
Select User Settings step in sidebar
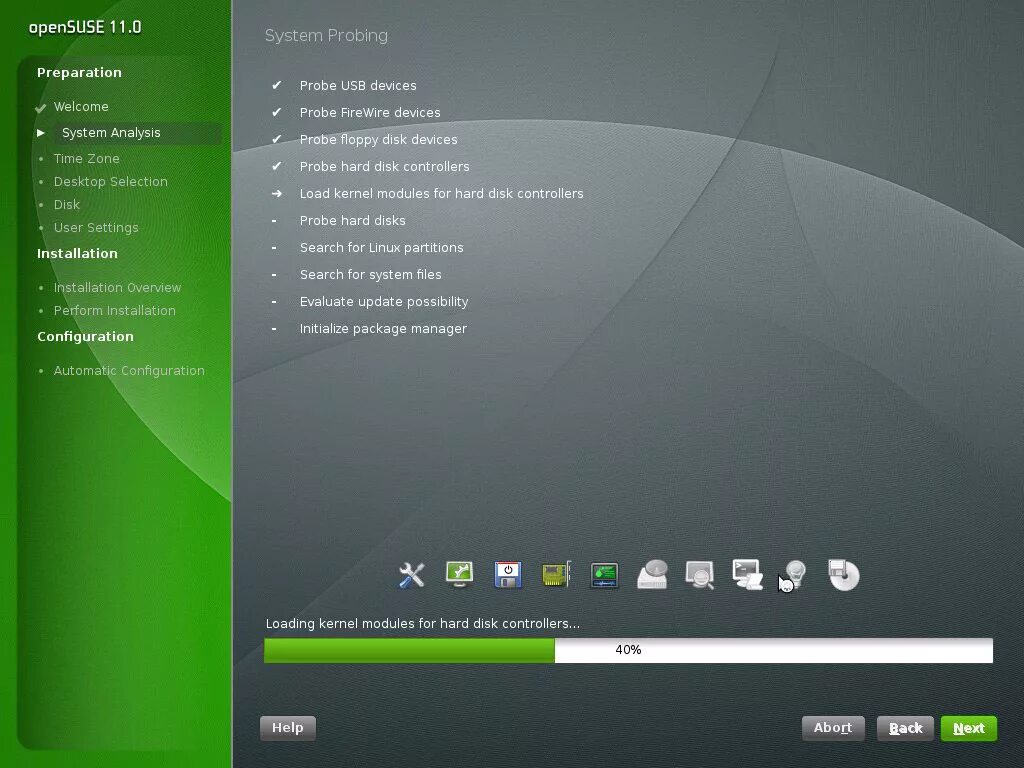click(96, 228)
